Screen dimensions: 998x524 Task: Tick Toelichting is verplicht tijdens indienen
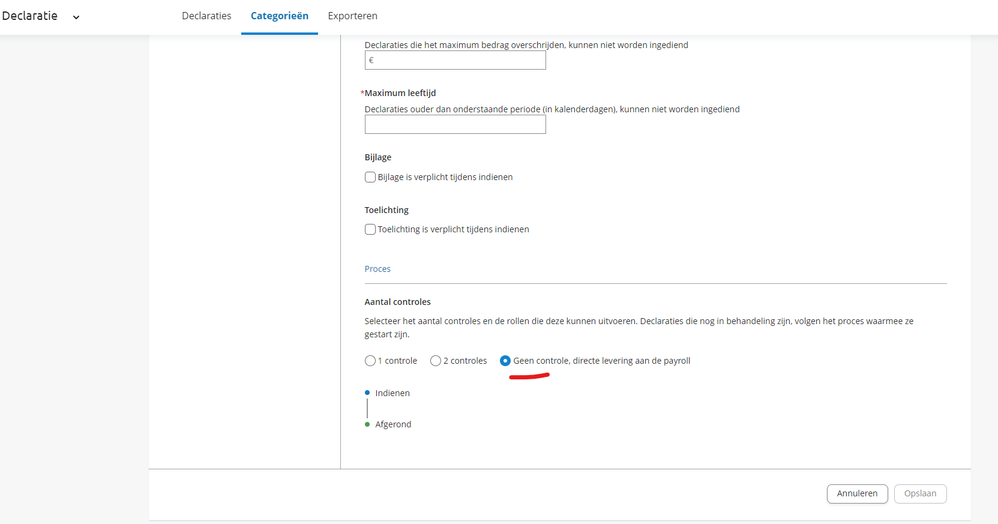pos(370,229)
